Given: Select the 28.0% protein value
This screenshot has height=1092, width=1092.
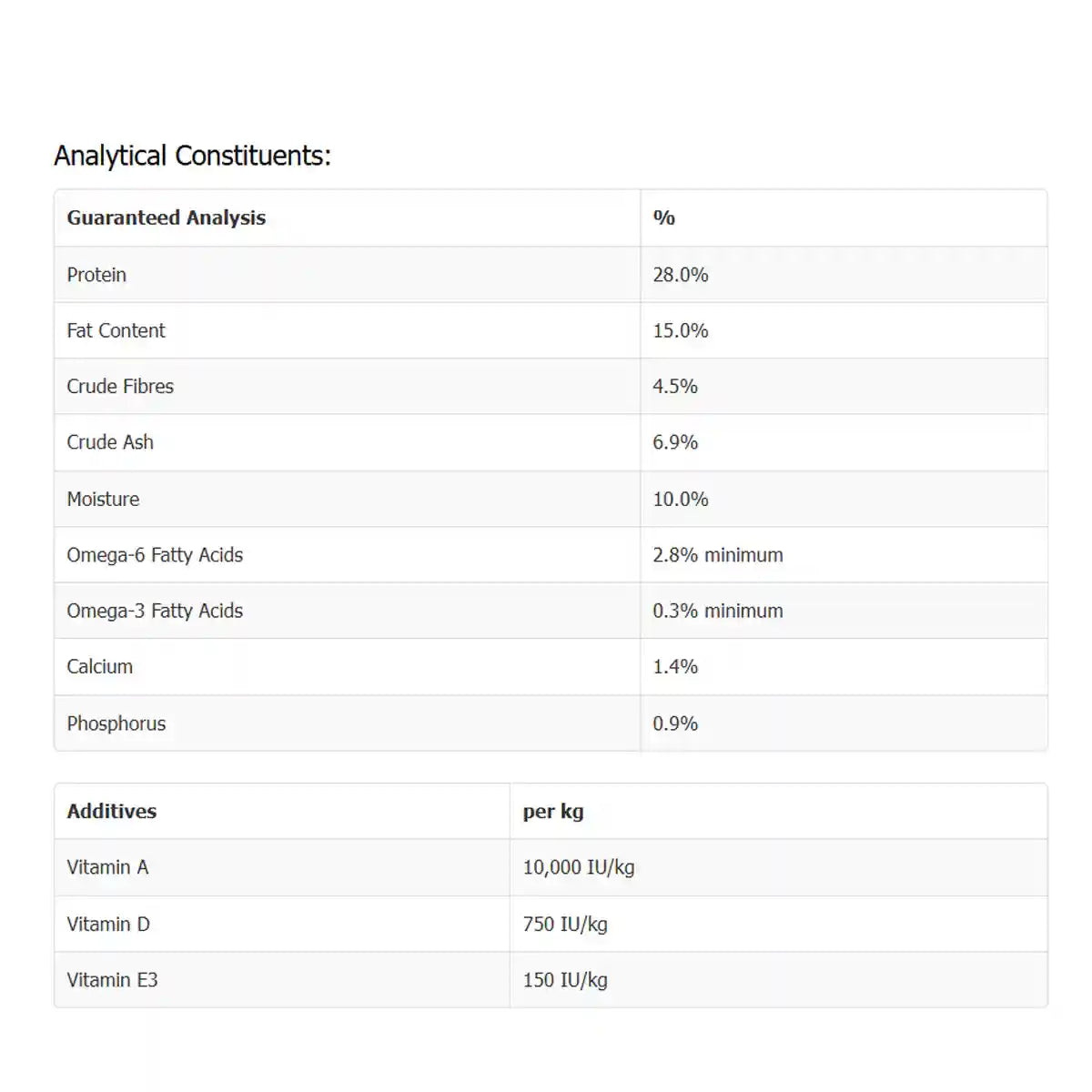Looking at the screenshot, I should coord(680,275).
